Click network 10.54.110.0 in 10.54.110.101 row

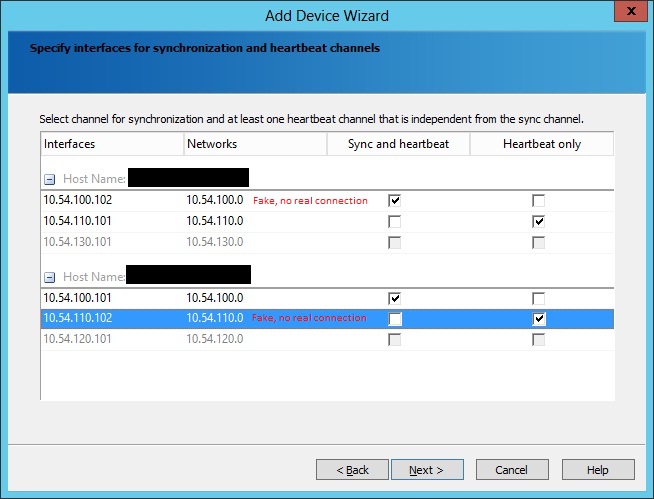(x=215, y=221)
